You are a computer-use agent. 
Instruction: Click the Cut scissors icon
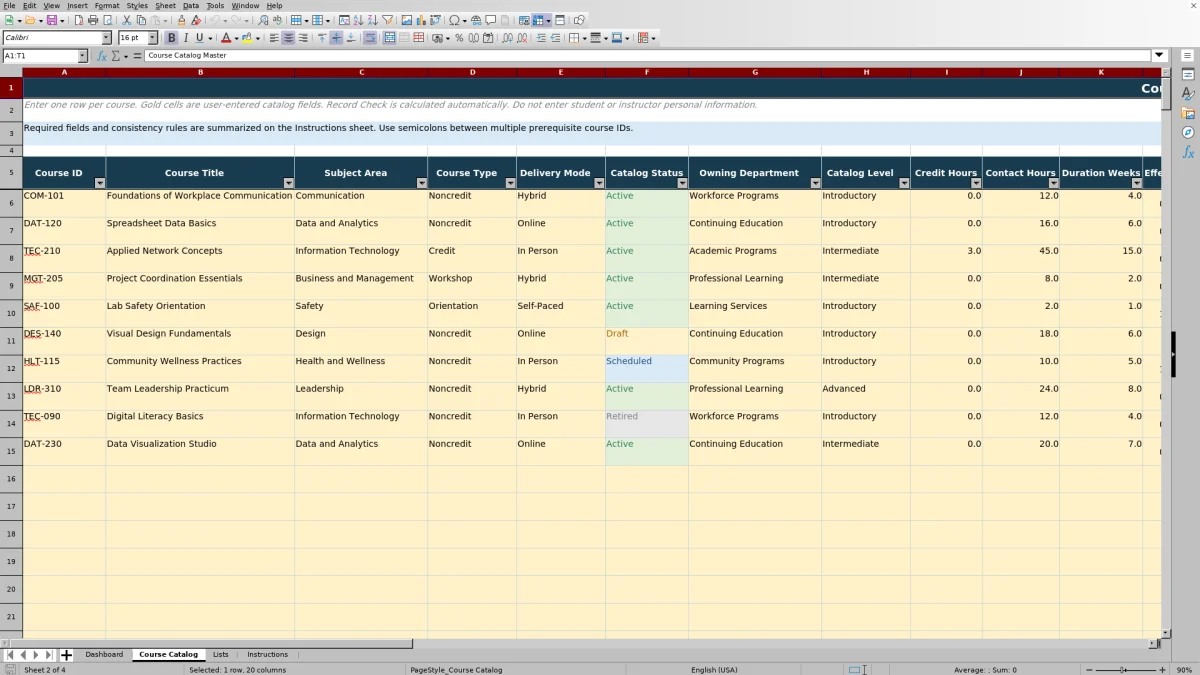(126, 20)
